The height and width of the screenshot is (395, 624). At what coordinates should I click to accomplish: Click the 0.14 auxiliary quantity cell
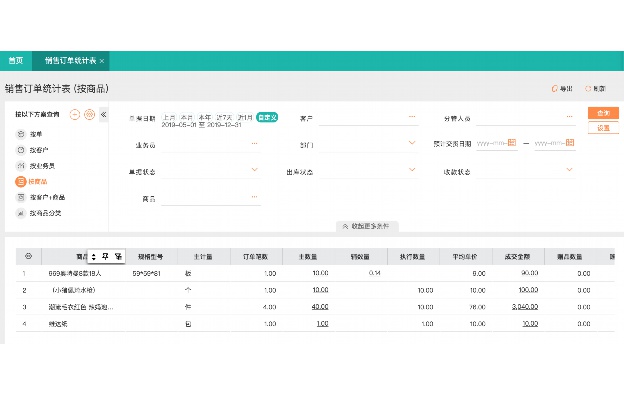(374, 273)
